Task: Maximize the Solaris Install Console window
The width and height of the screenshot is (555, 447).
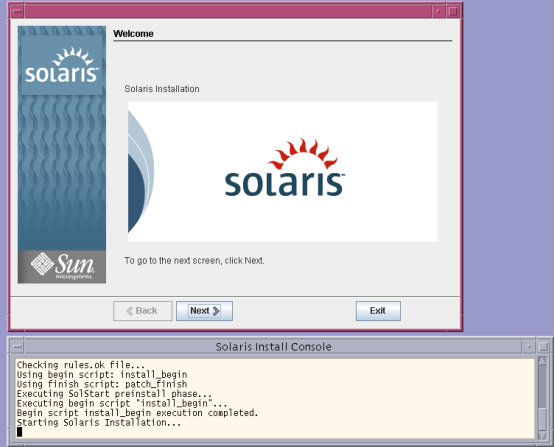Action: coord(543,346)
